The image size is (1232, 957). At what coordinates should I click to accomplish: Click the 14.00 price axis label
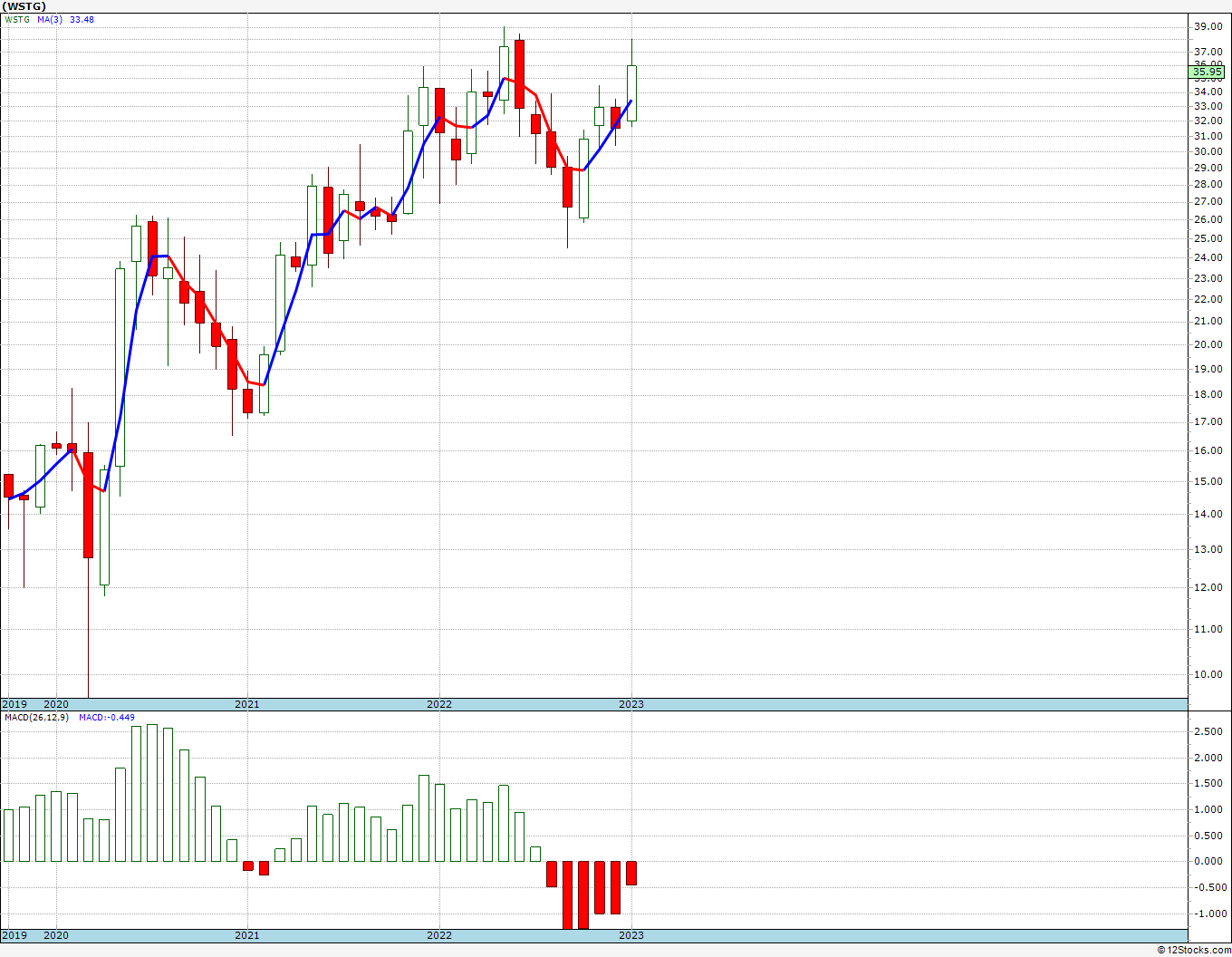(1208, 515)
